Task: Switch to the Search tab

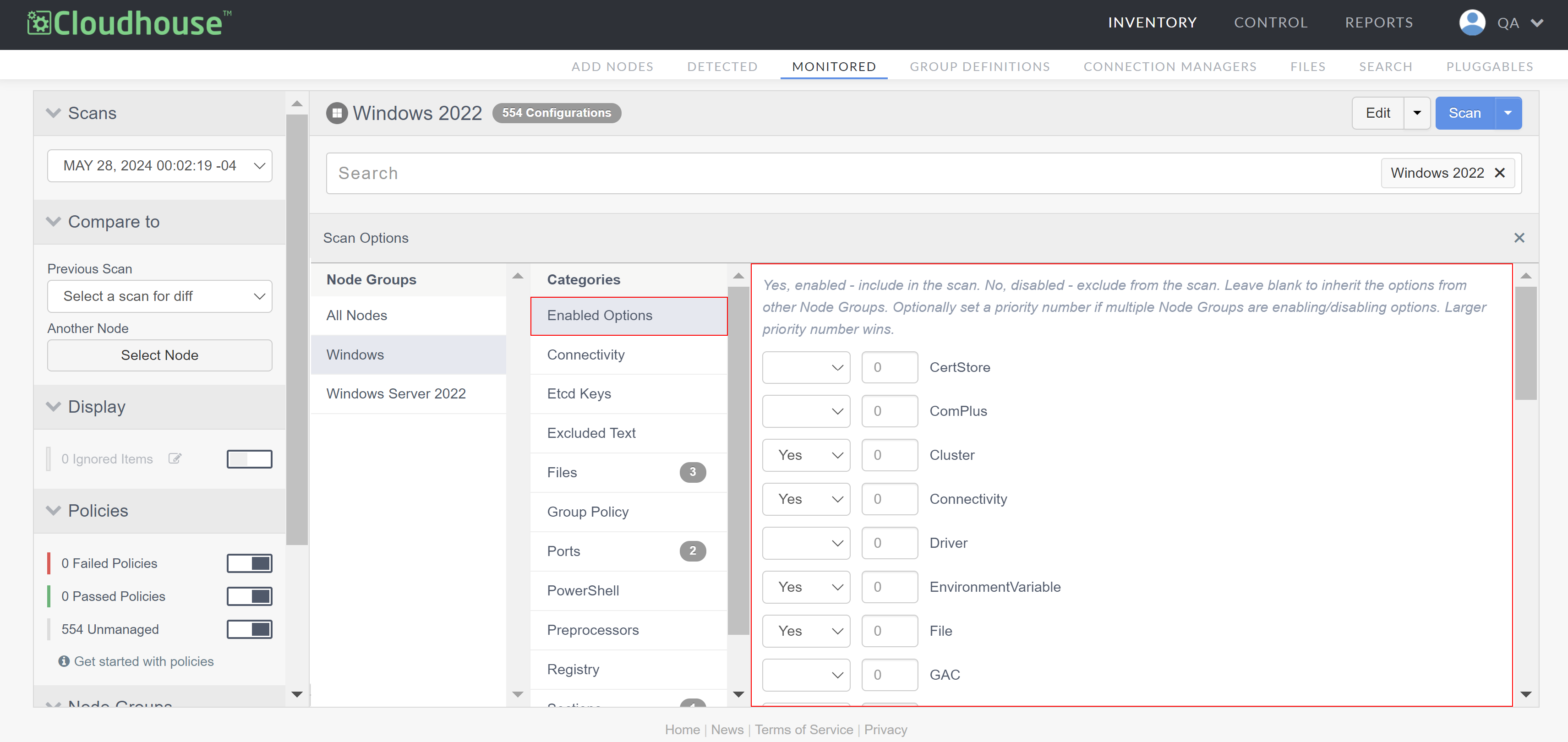Action: point(1385,66)
